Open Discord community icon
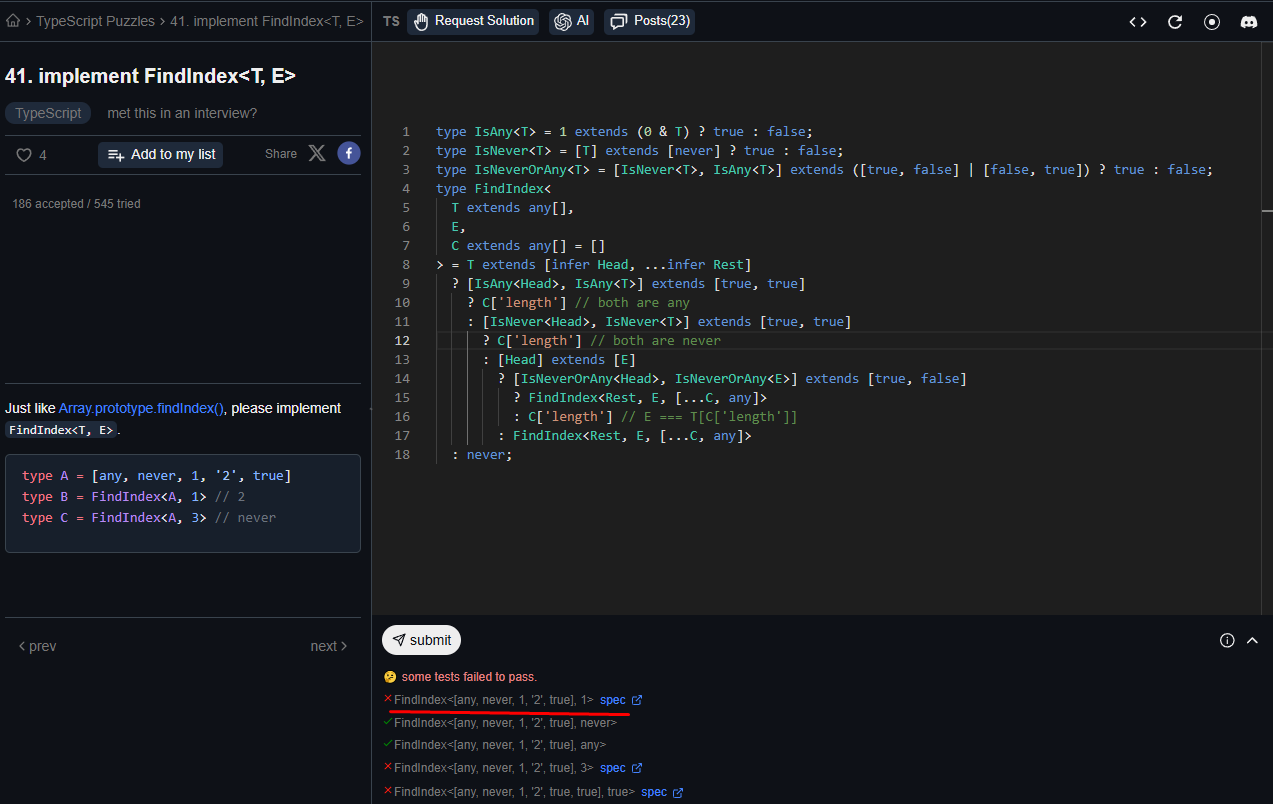Image resolution: width=1273 pixels, height=804 pixels. point(1249,22)
